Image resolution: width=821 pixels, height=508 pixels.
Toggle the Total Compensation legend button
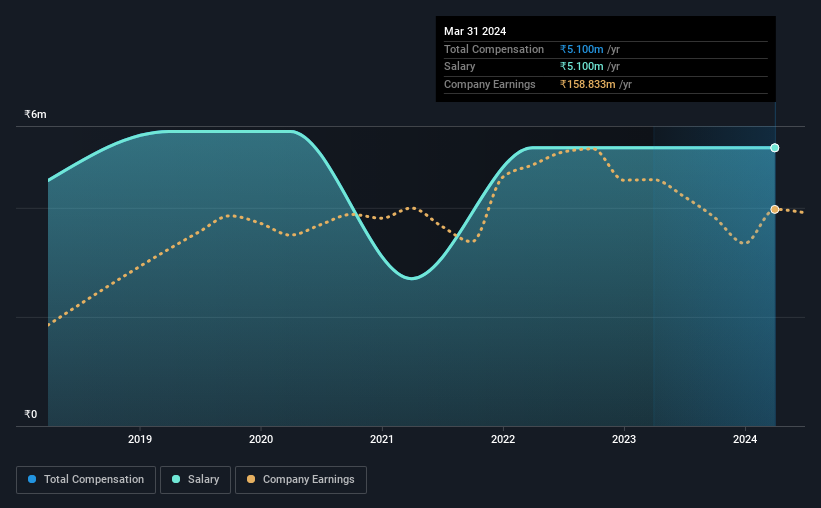pos(86,480)
